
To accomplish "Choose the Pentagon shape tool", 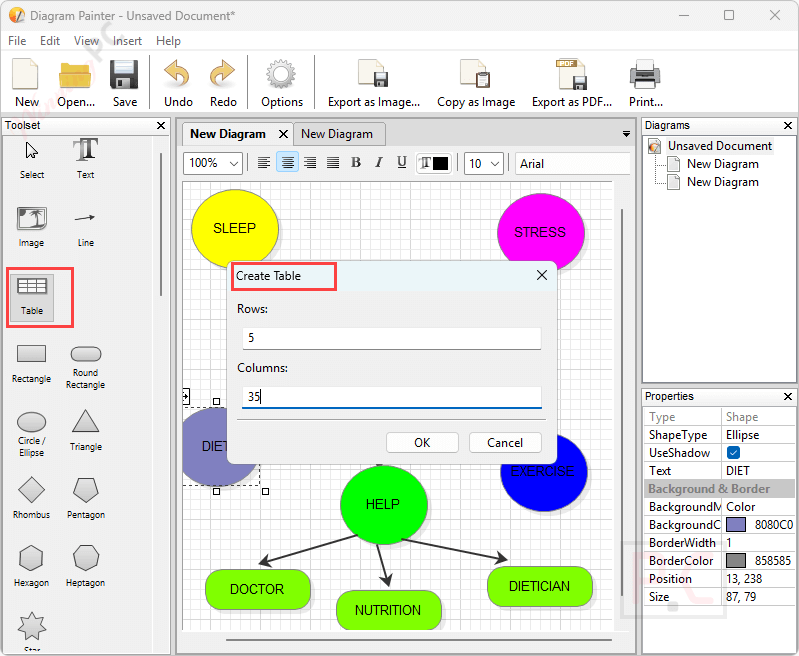I will coord(85,498).
